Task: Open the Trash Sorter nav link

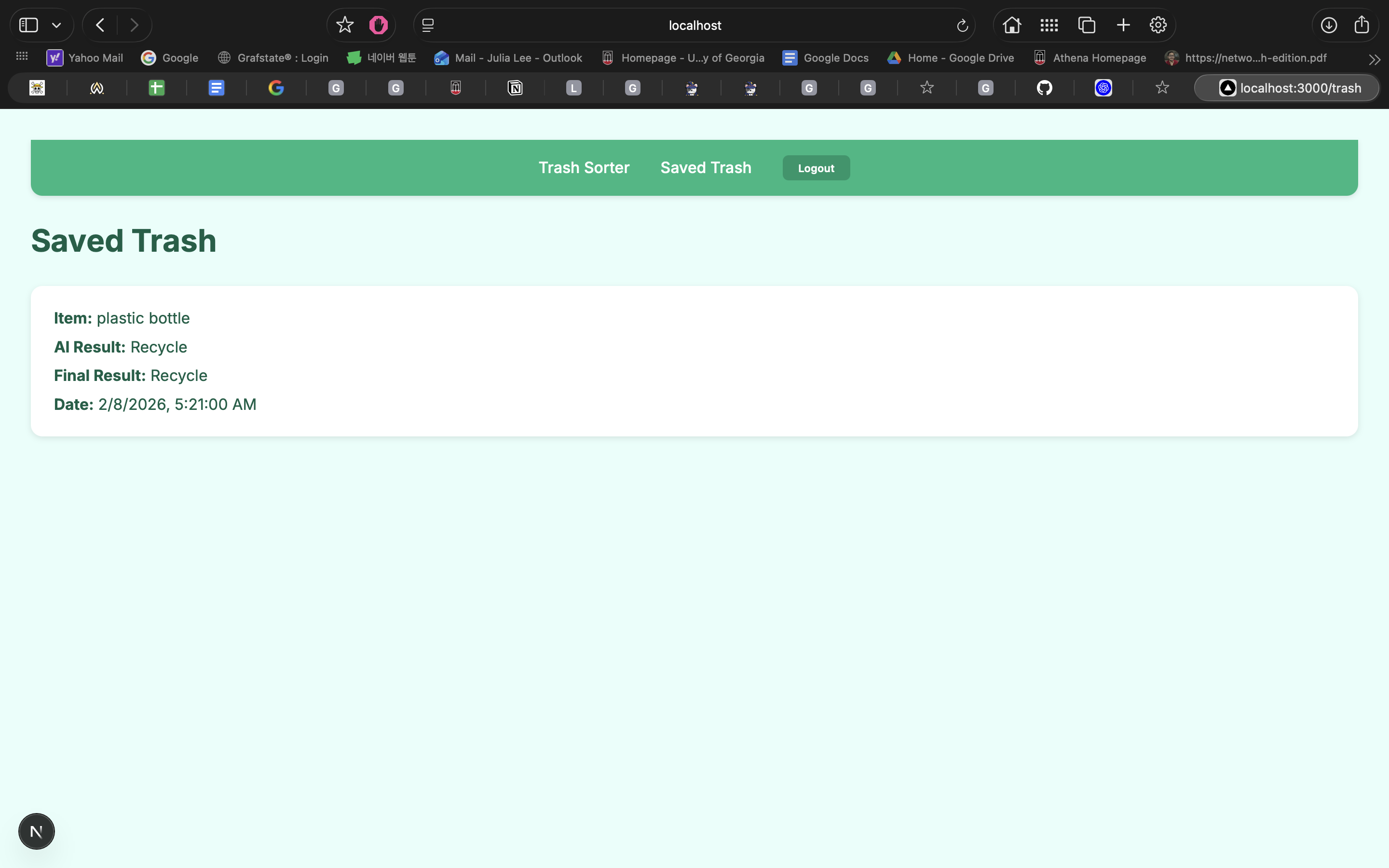Action: [x=584, y=168]
